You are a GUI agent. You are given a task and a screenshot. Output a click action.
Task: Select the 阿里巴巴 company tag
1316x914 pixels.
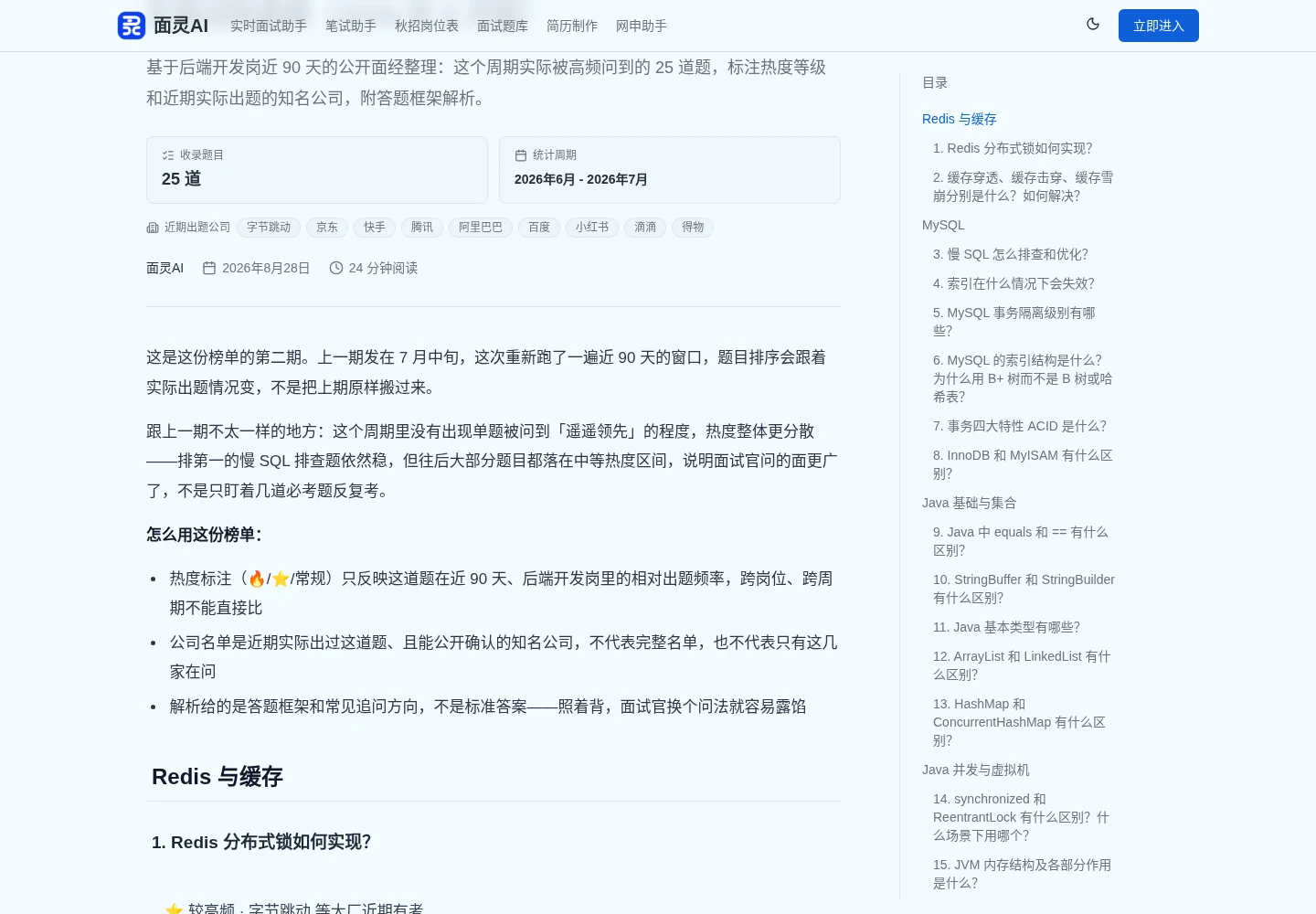tap(481, 228)
